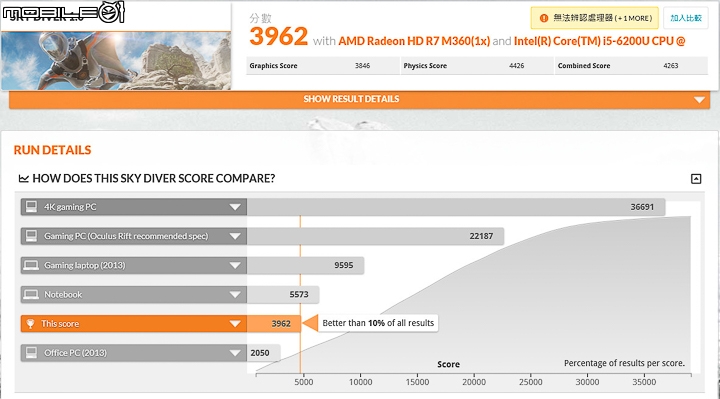Click the chart icon beside score compare heading

coord(23,178)
